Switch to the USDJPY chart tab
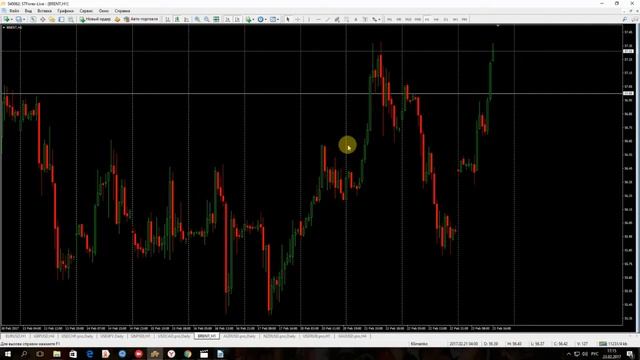This screenshot has height=360, width=640. click(111, 336)
